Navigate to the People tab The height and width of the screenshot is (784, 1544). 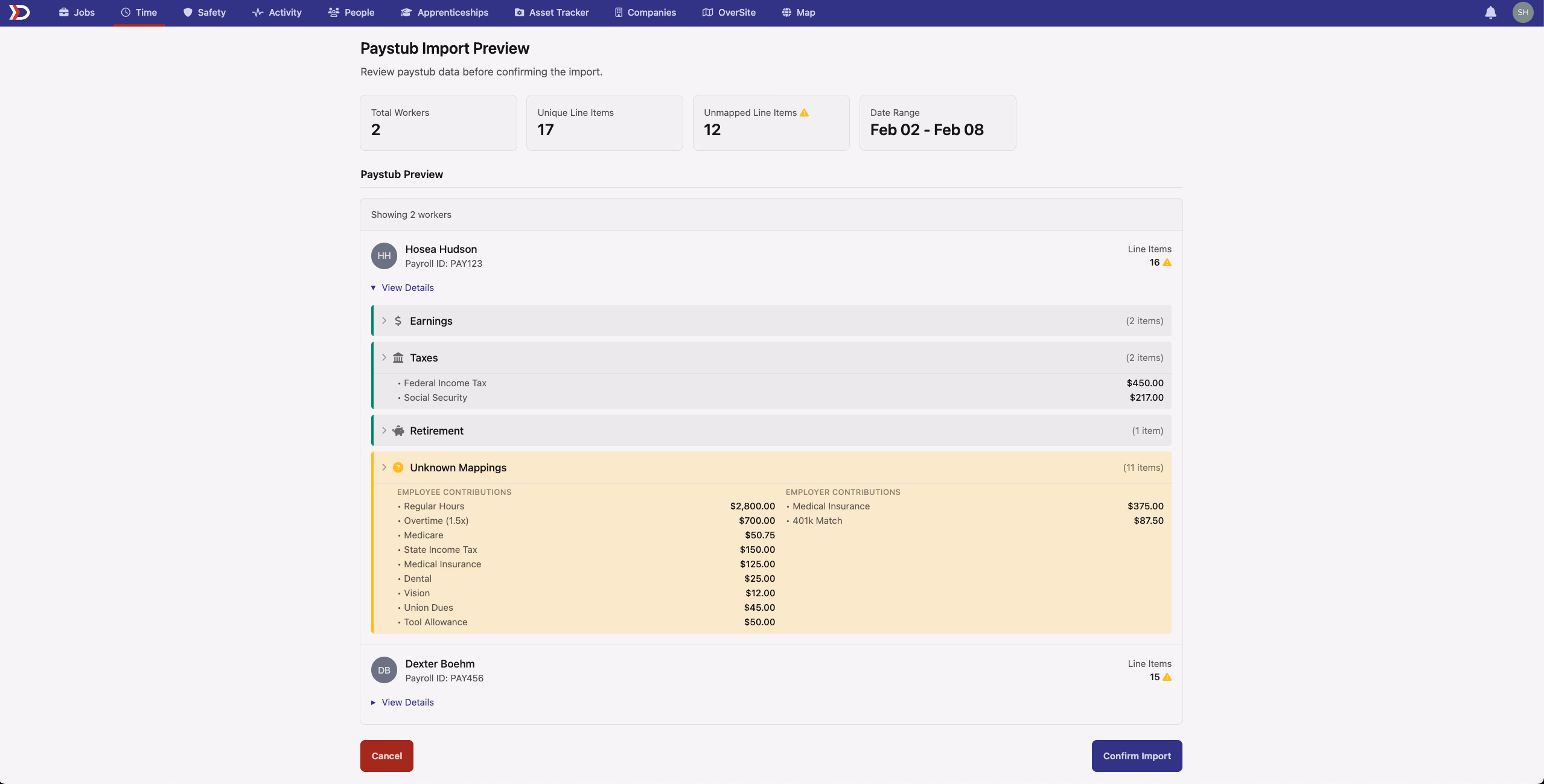pos(351,12)
